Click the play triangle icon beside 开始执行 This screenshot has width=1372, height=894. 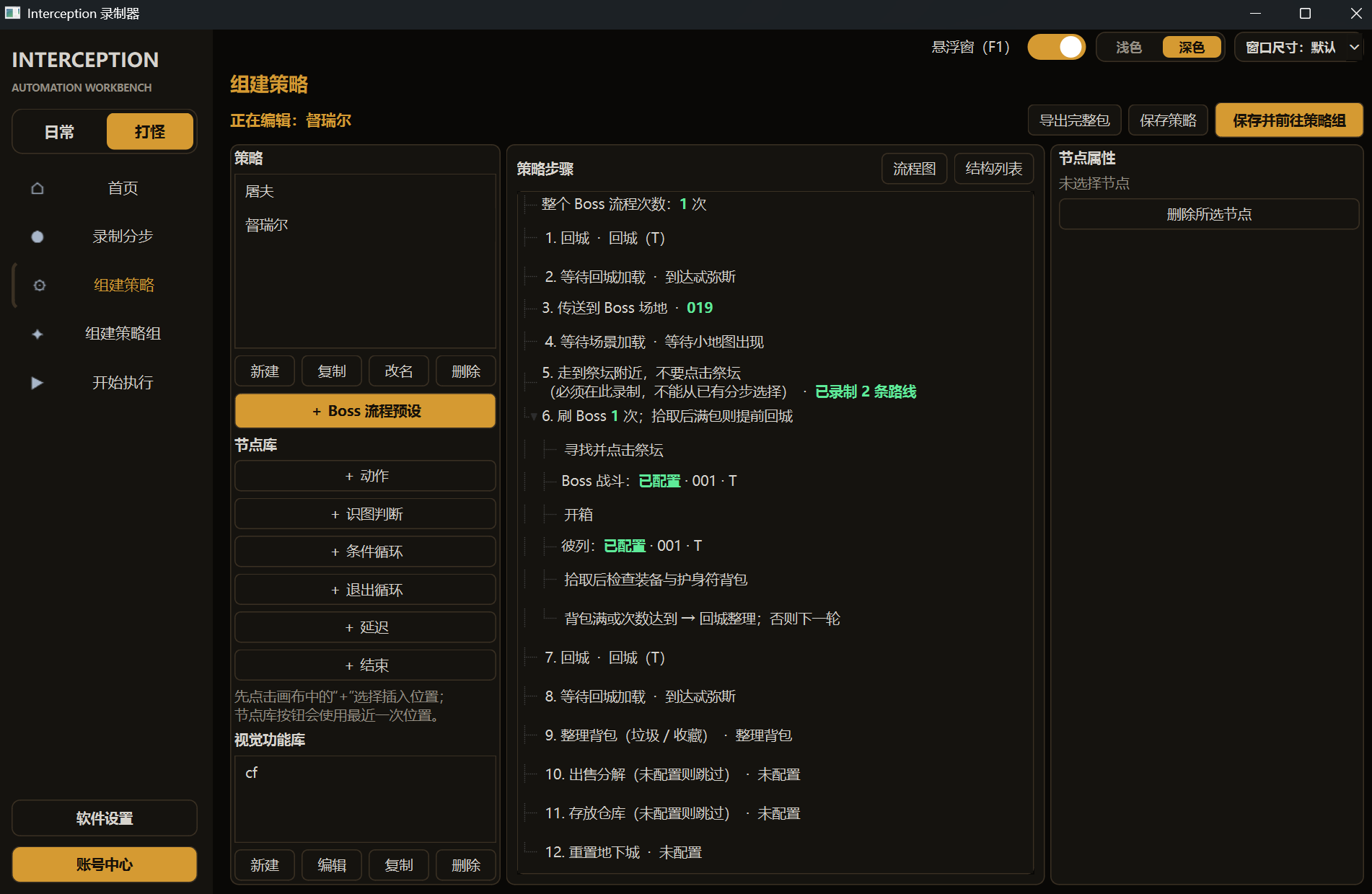(38, 383)
